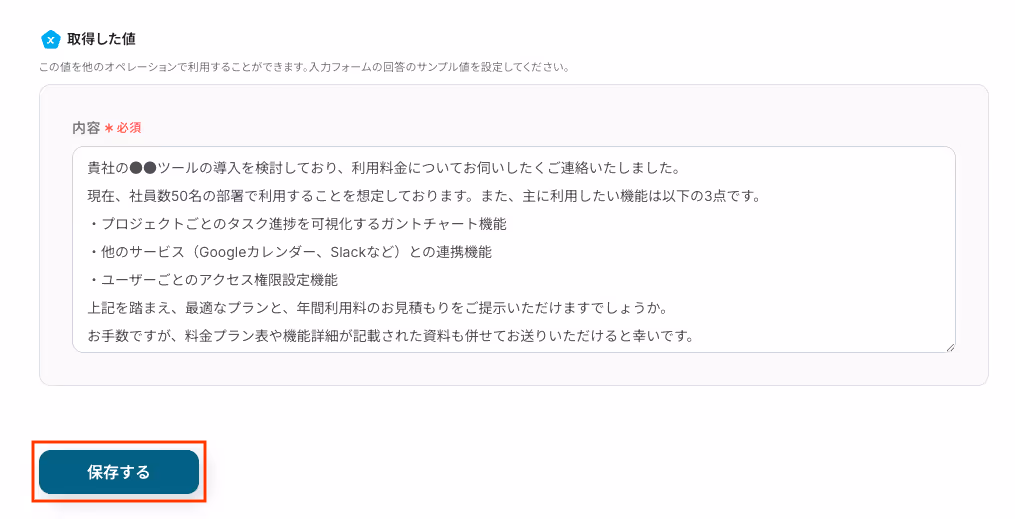This screenshot has width=1015, height=519.
Task: Click the 取得した値 heading text
Action: [x=102, y=39]
